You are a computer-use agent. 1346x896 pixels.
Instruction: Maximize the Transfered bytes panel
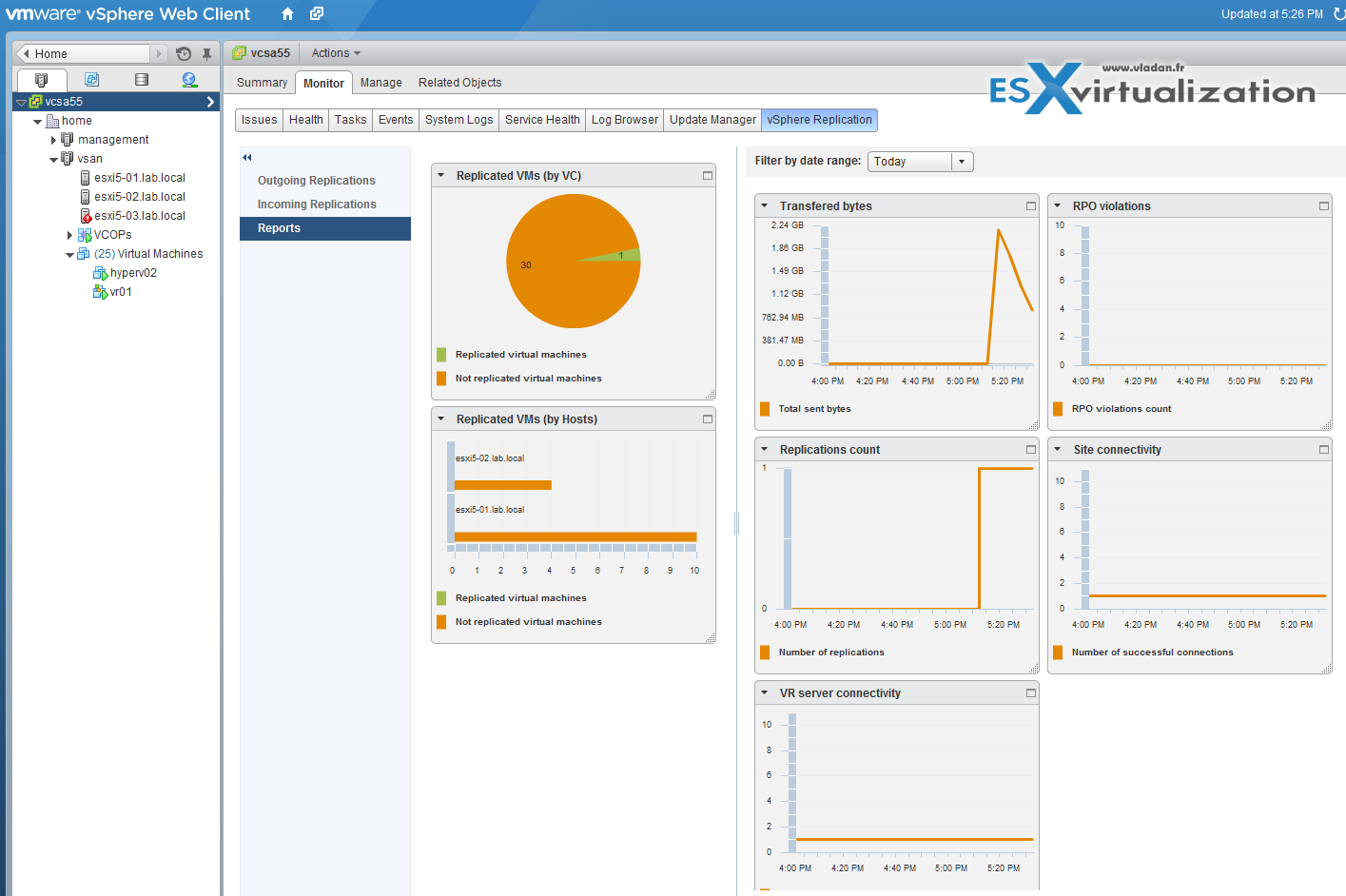click(x=1031, y=206)
